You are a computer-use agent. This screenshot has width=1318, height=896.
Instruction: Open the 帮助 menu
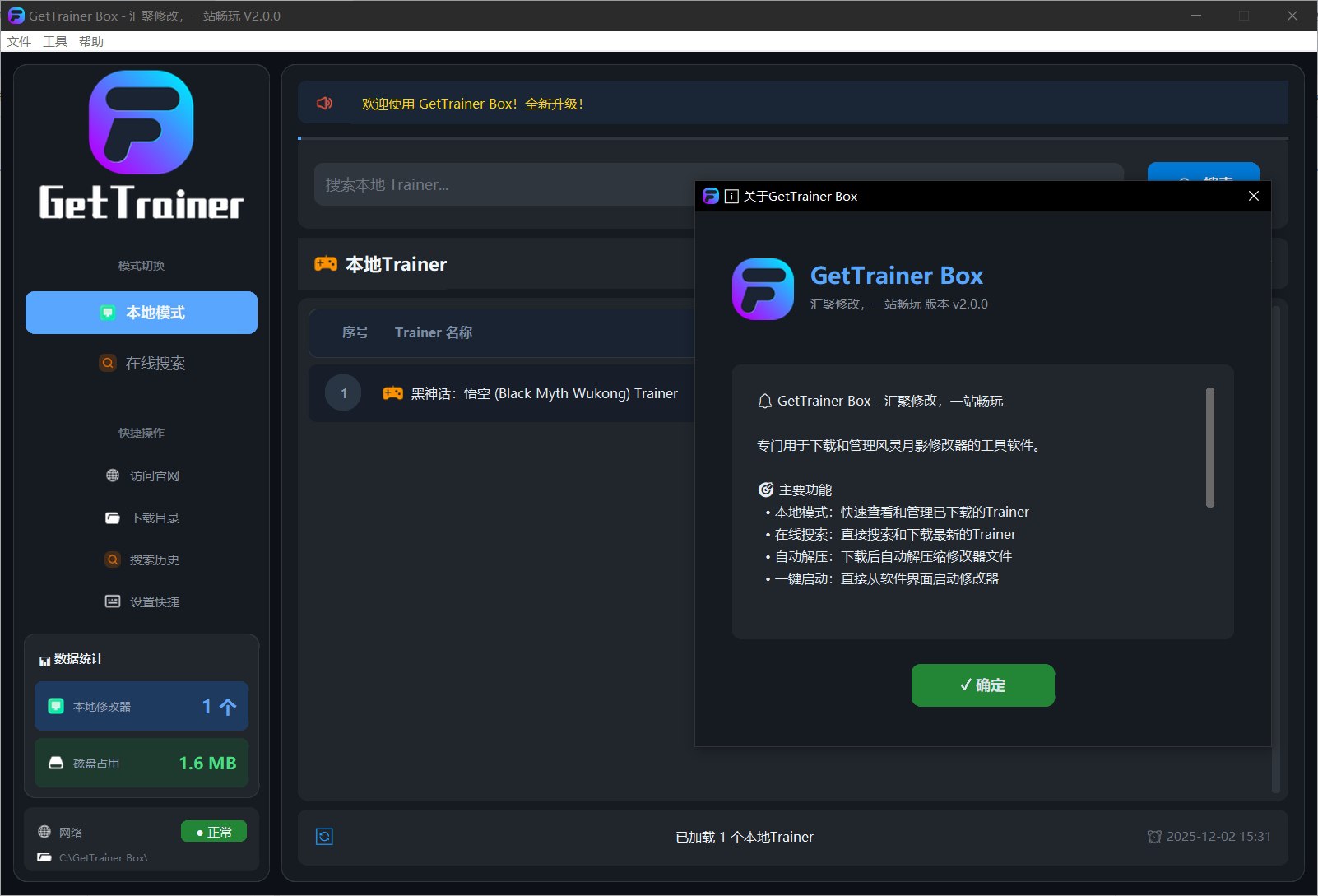pyautogui.click(x=91, y=42)
